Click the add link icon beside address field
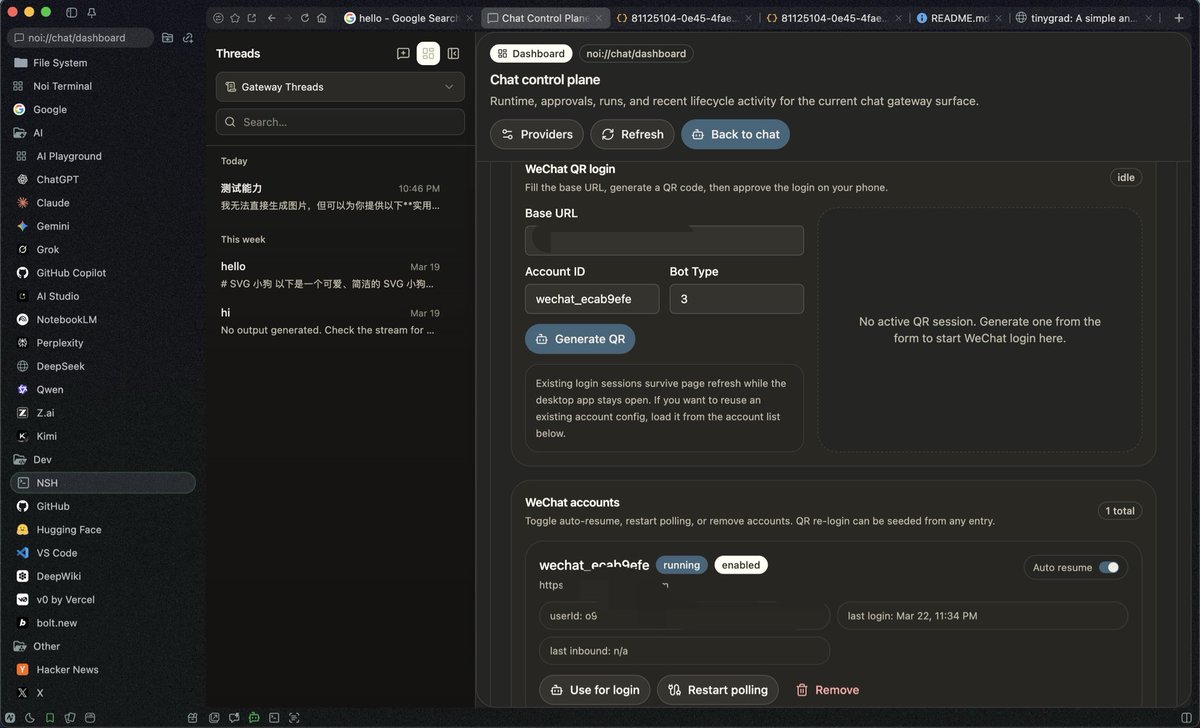Screen dimensions: 1200x728 tap(187, 37)
